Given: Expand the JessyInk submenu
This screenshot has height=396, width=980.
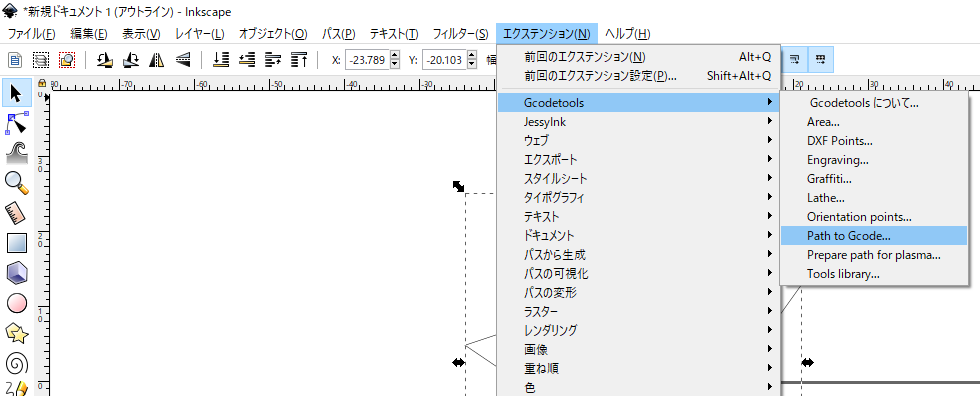Looking at the screenshot, I should point(638,122).
